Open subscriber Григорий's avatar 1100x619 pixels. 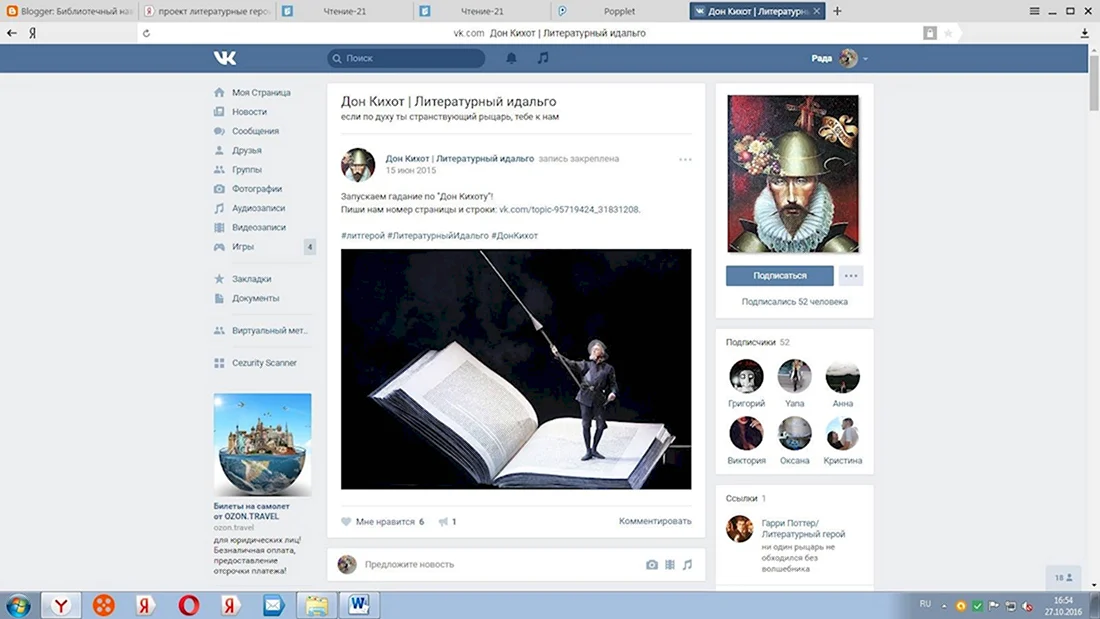[746, 377]
